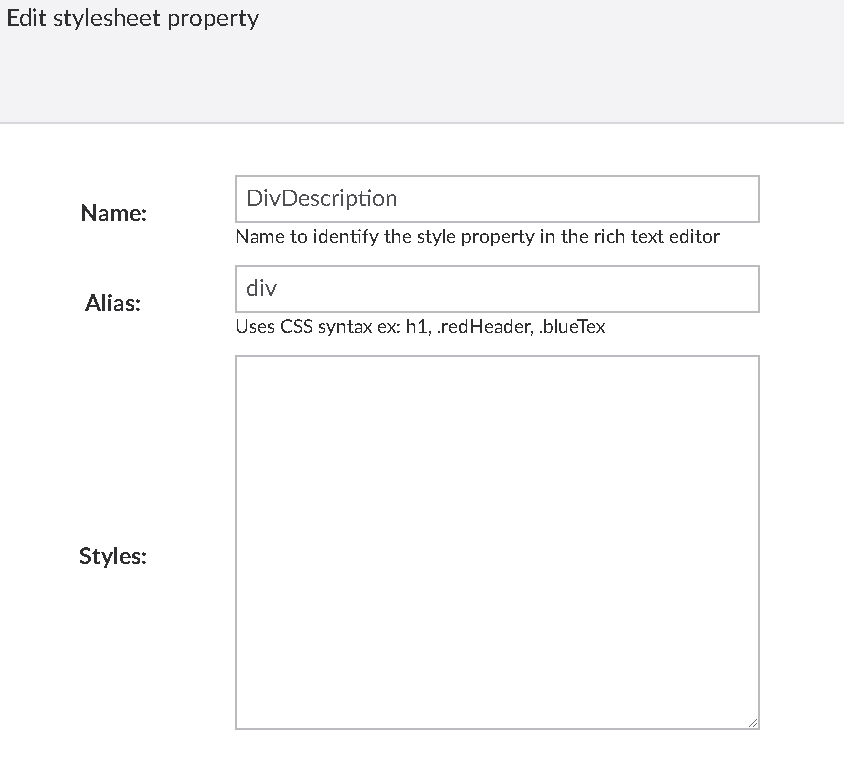Click the 'div' text in Alias field

pyautogui.click(x=261, y=289)
